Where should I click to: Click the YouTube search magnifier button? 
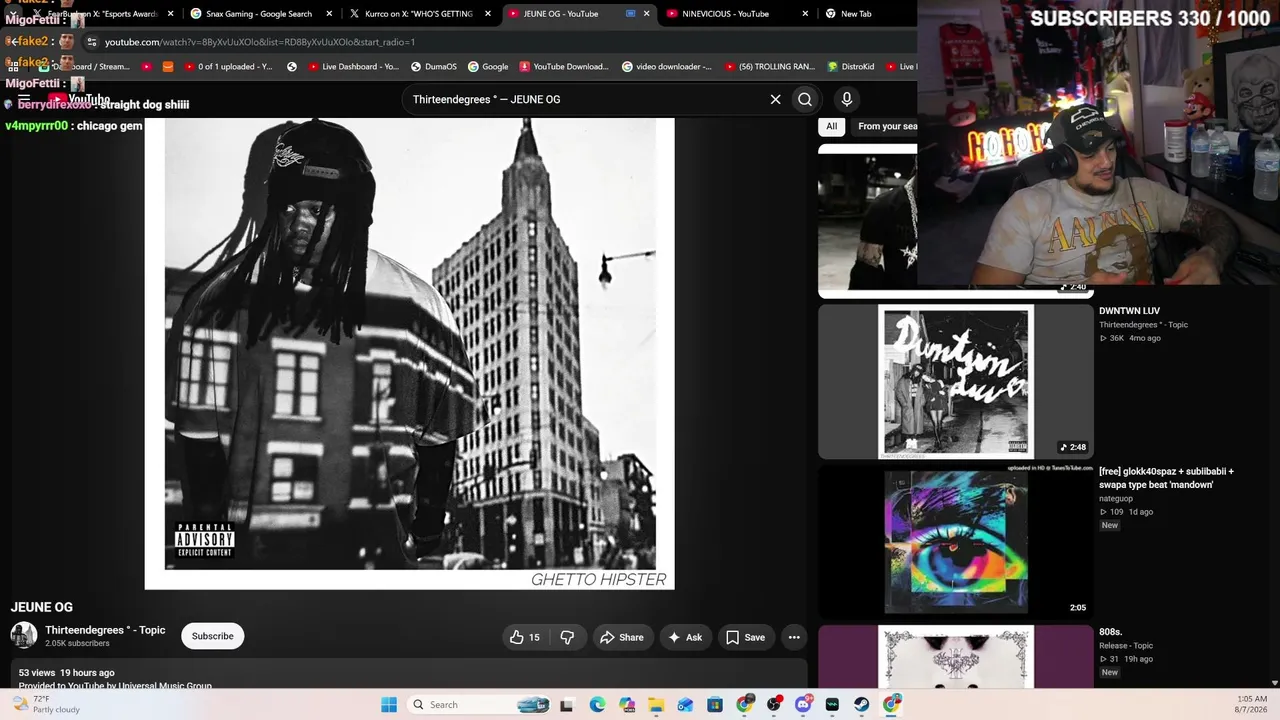tap(805, 99)
